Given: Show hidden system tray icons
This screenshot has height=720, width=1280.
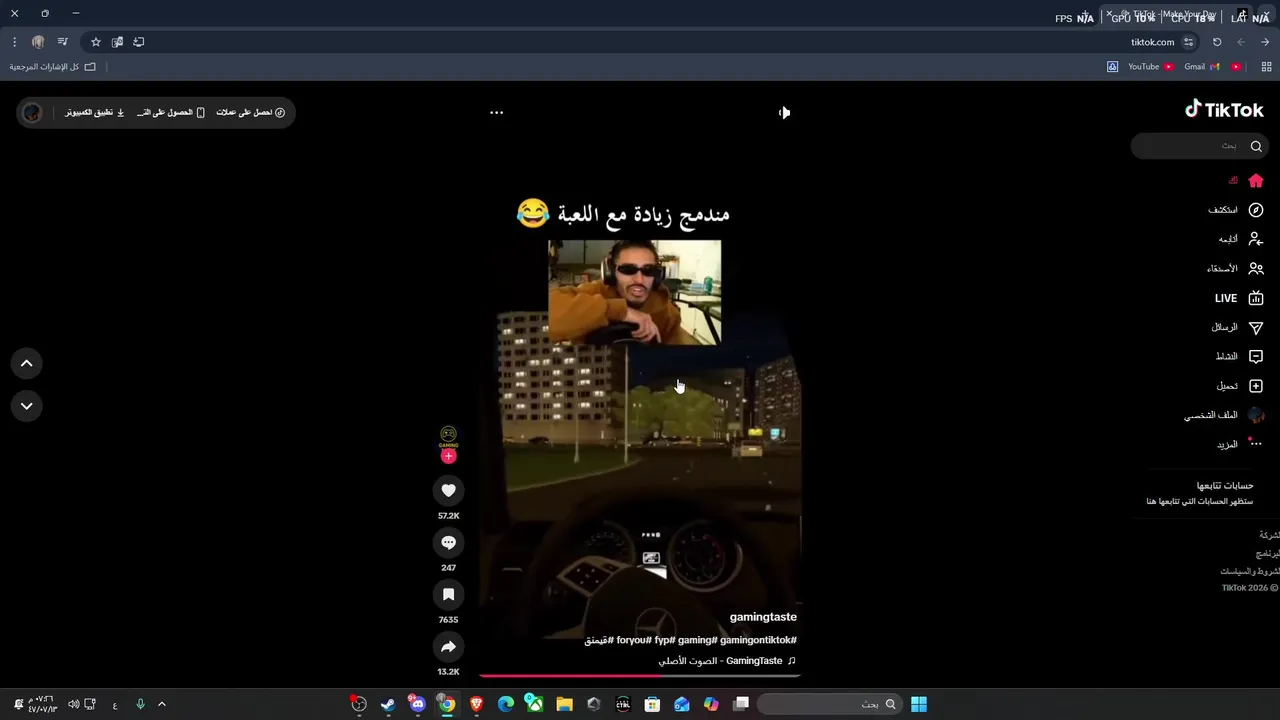Looking at the screenshot, I should tap(161, 704).
